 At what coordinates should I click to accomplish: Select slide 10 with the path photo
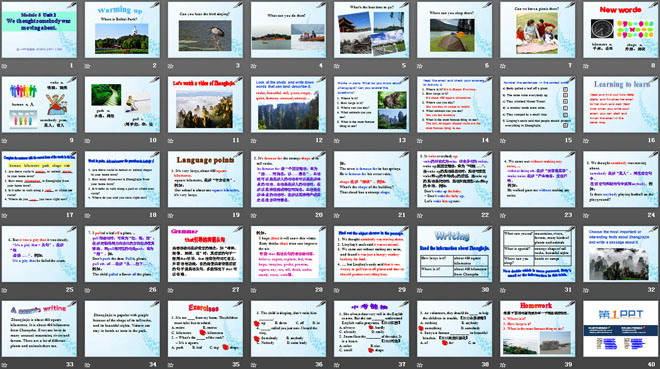pyautogui.click(x=122, y=105)
